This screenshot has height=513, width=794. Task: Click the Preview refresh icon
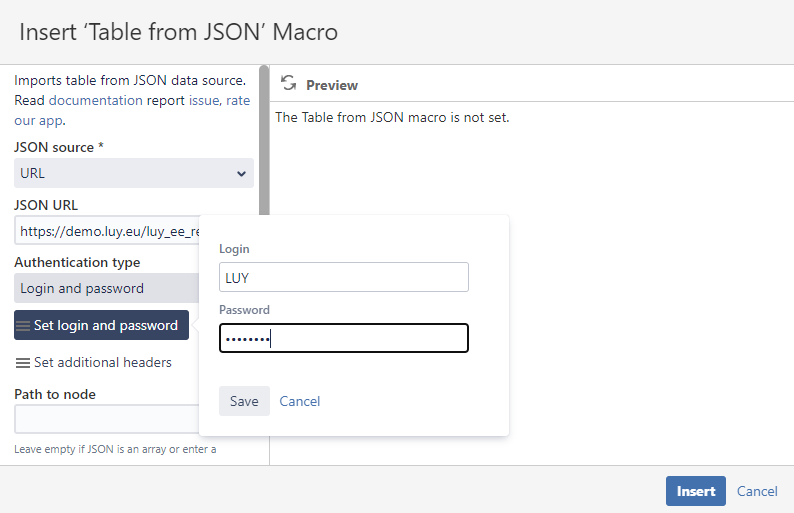click(x=289, y=84)
